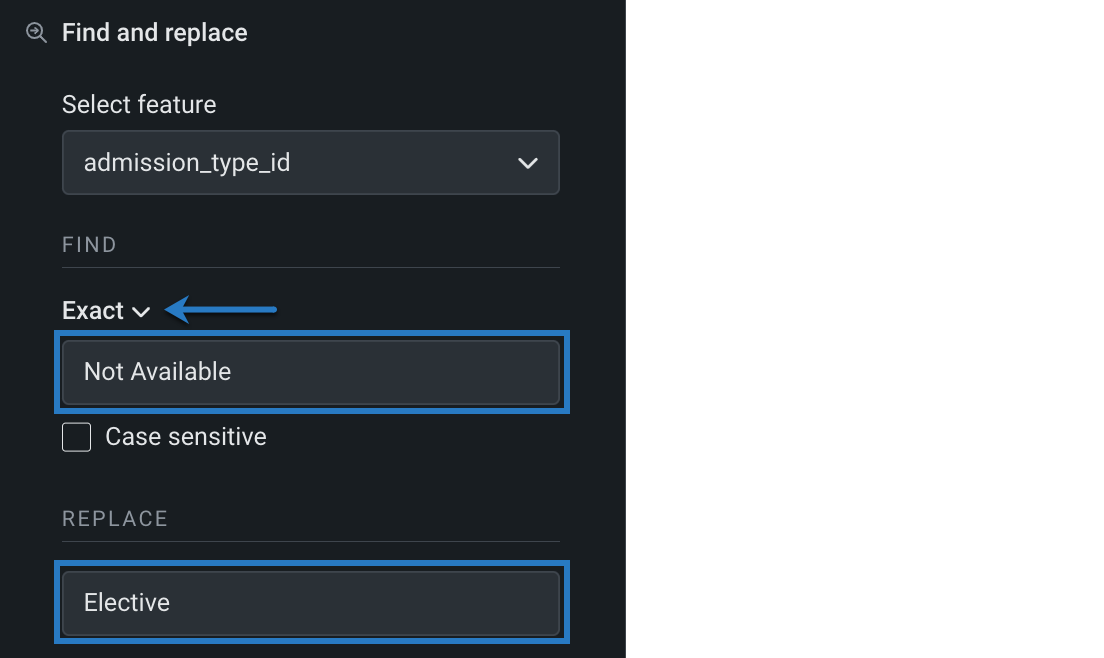Click the text Not Available
Viewport: 1104px width, 658px height.
pyautogui.click(x=157, y=372)
